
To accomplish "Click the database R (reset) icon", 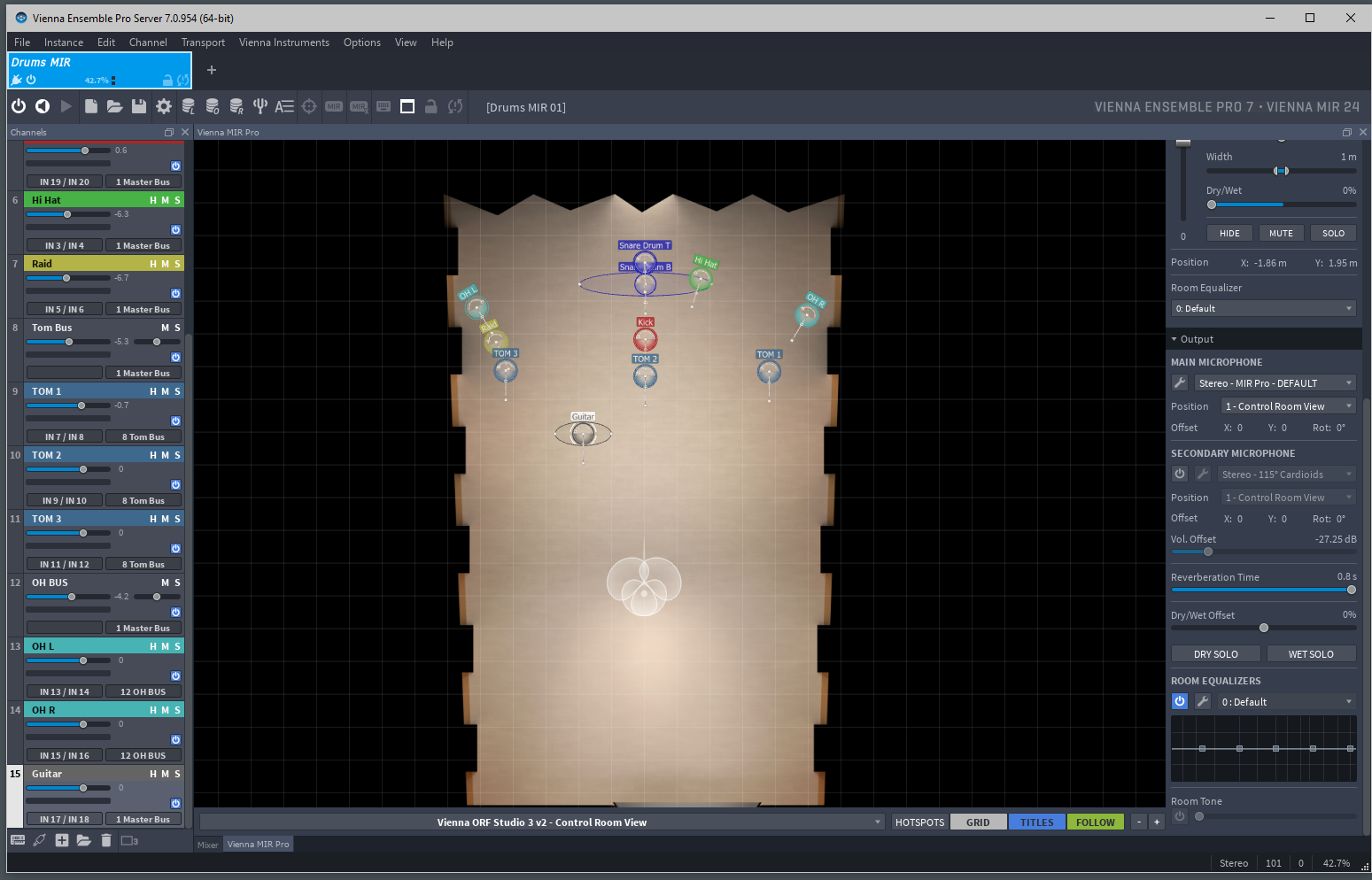I will pos(236,106).
